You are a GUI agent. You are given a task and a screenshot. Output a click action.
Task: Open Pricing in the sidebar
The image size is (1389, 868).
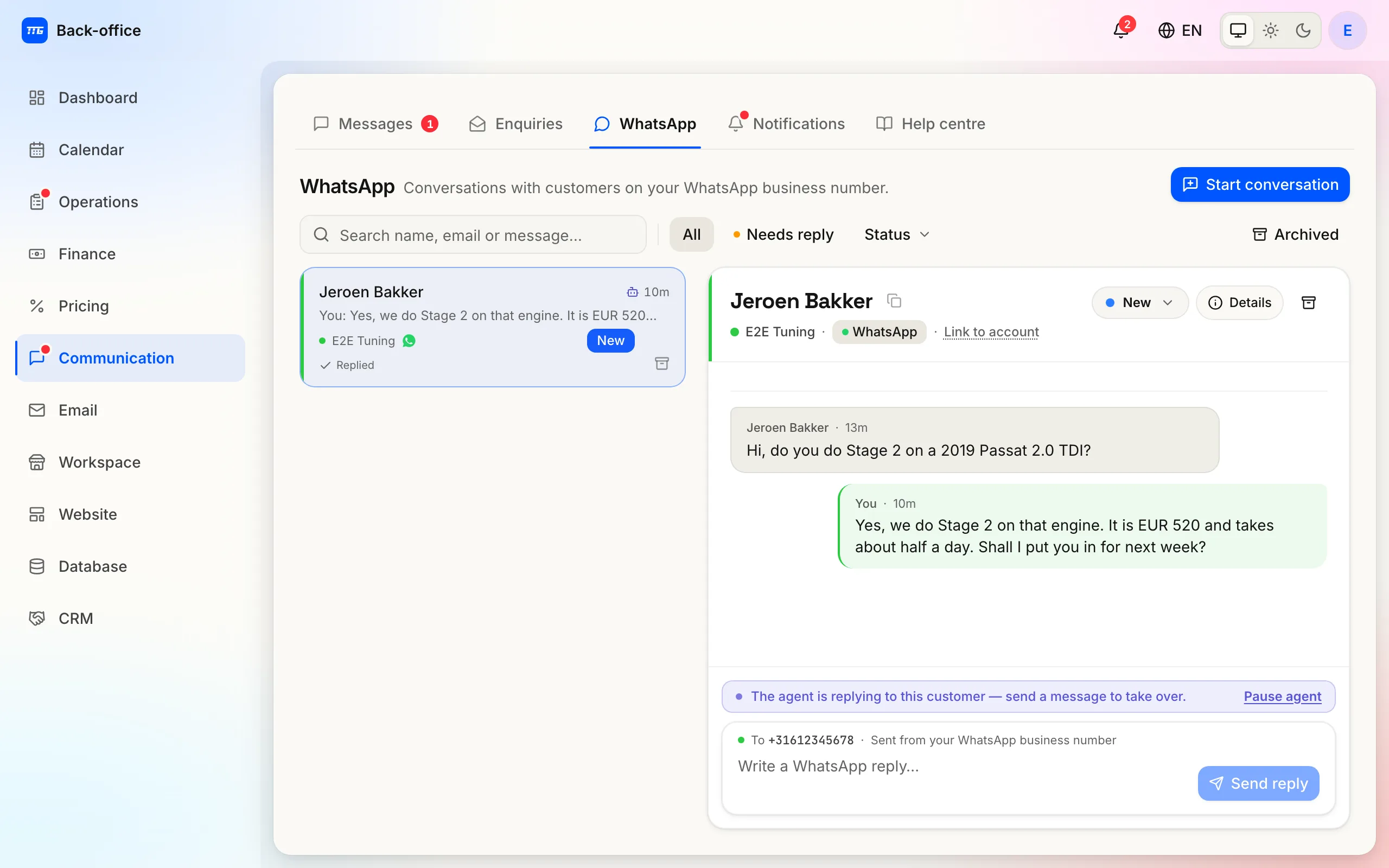(130, 306)
